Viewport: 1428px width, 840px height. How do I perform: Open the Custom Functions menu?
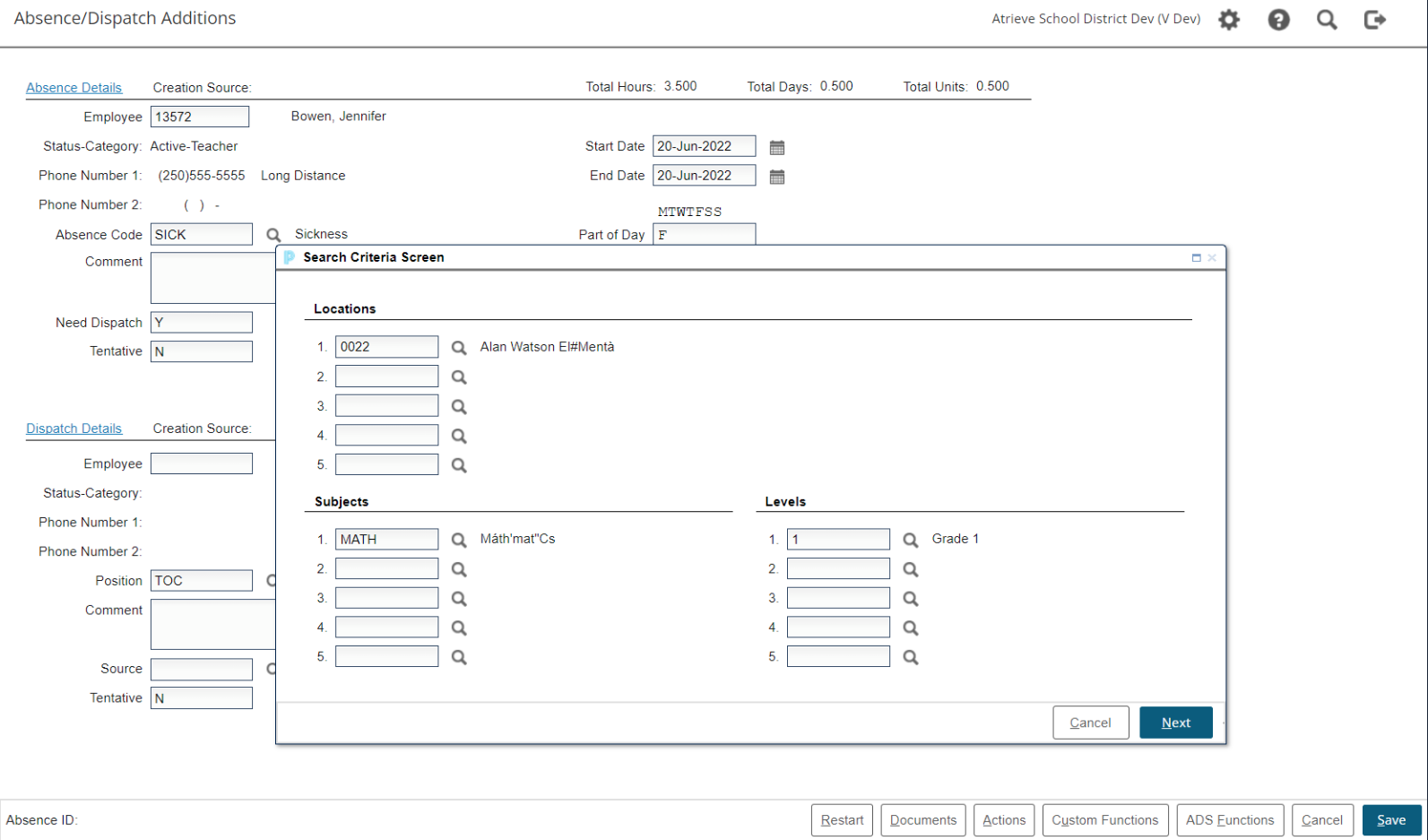pos(1104,820)
